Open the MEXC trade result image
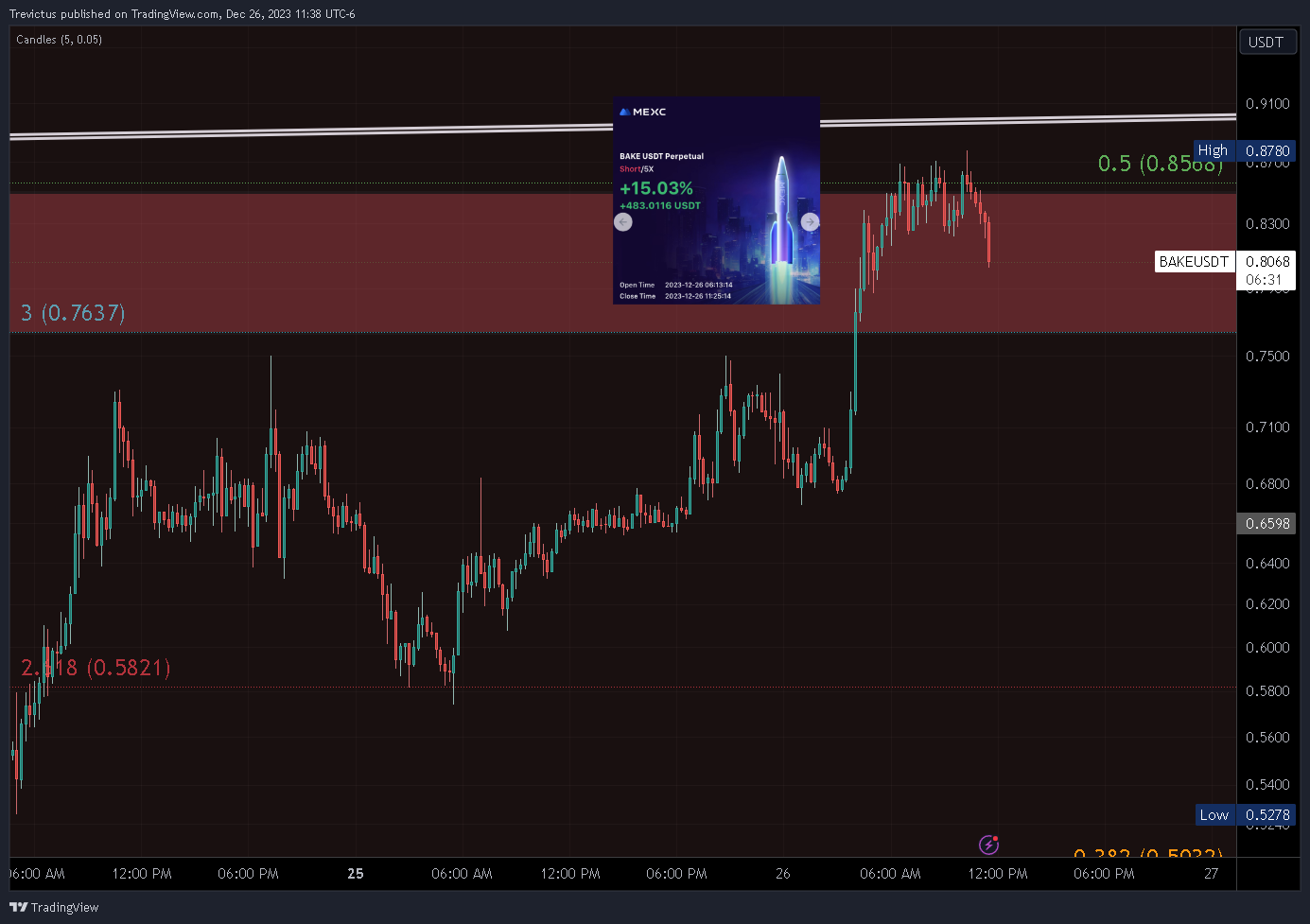Screen dimensions: 1310x924 click(716, 200)
